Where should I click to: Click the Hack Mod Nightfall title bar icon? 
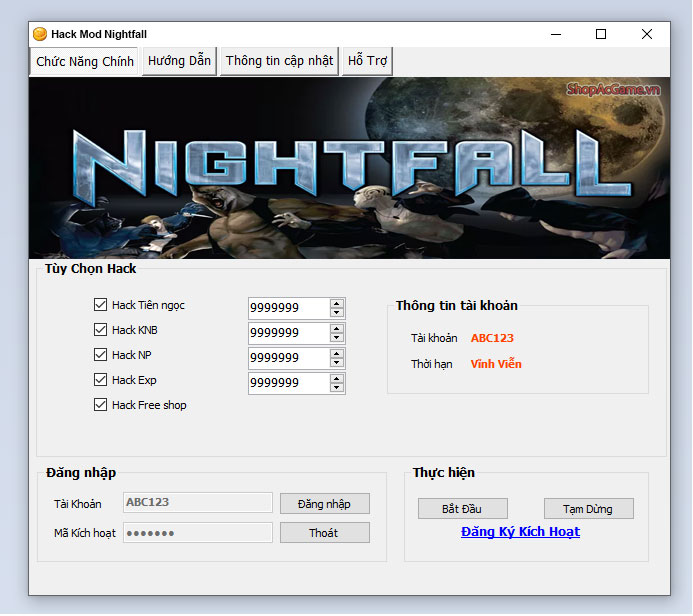click(x=40, y=34)
